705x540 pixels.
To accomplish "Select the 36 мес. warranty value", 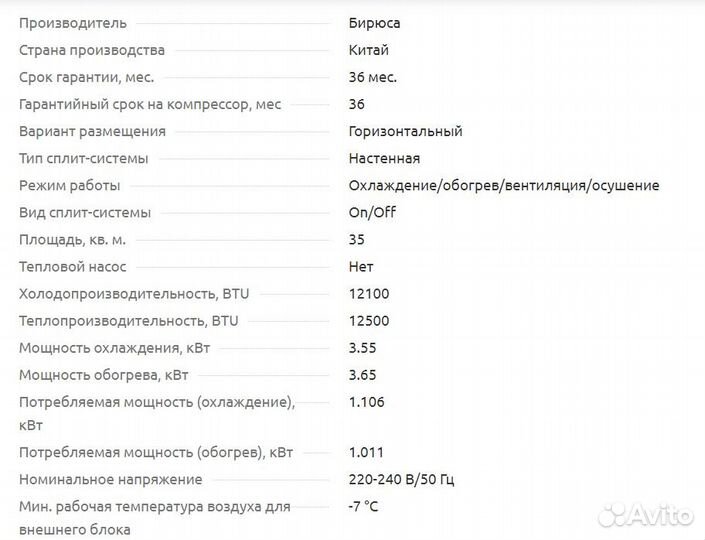I will tap(373, 77).
